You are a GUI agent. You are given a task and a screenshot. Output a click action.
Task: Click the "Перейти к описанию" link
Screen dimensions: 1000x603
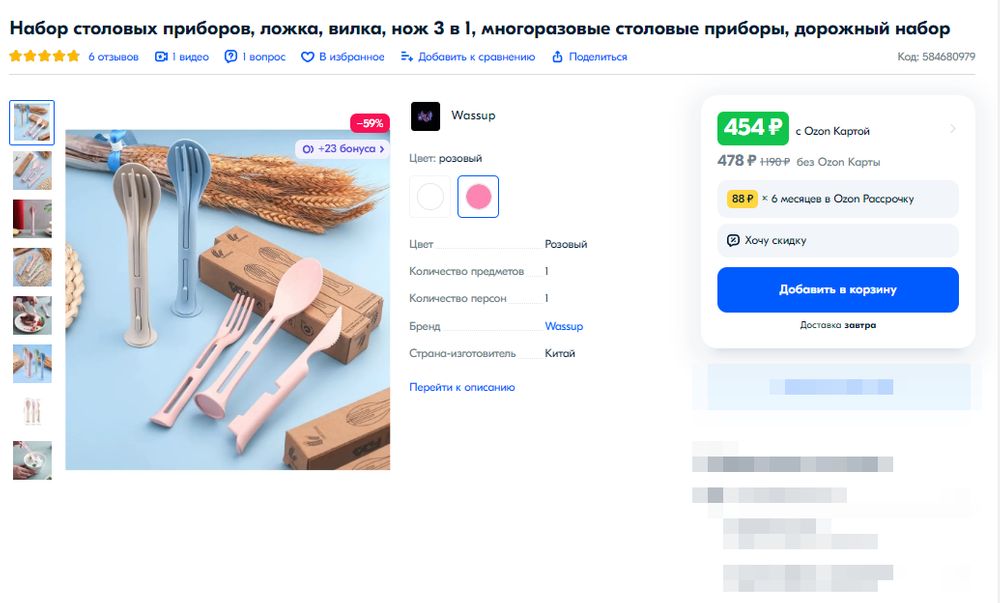[x=463, y=387]
